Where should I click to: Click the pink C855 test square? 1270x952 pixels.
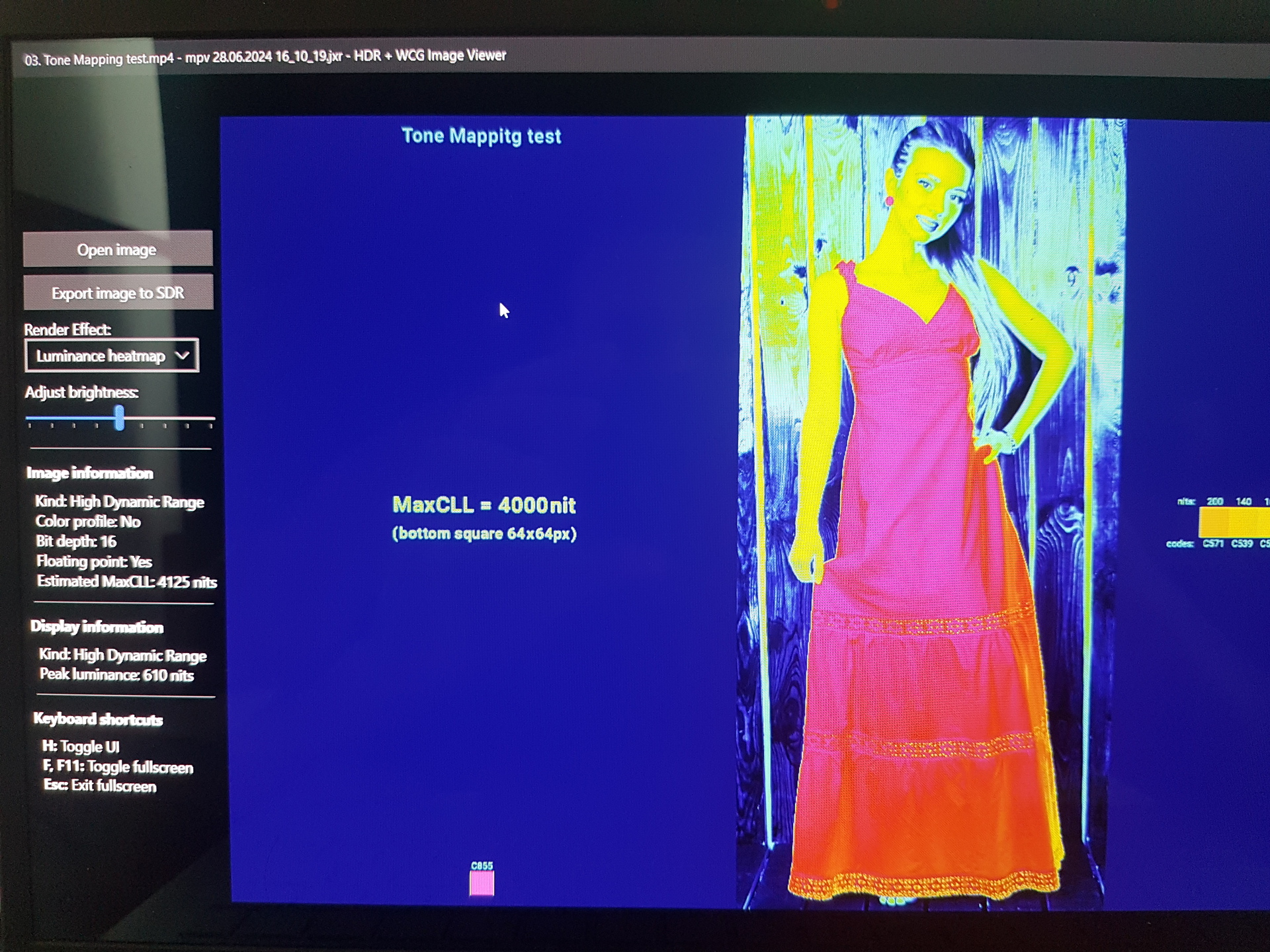(482, 883)
